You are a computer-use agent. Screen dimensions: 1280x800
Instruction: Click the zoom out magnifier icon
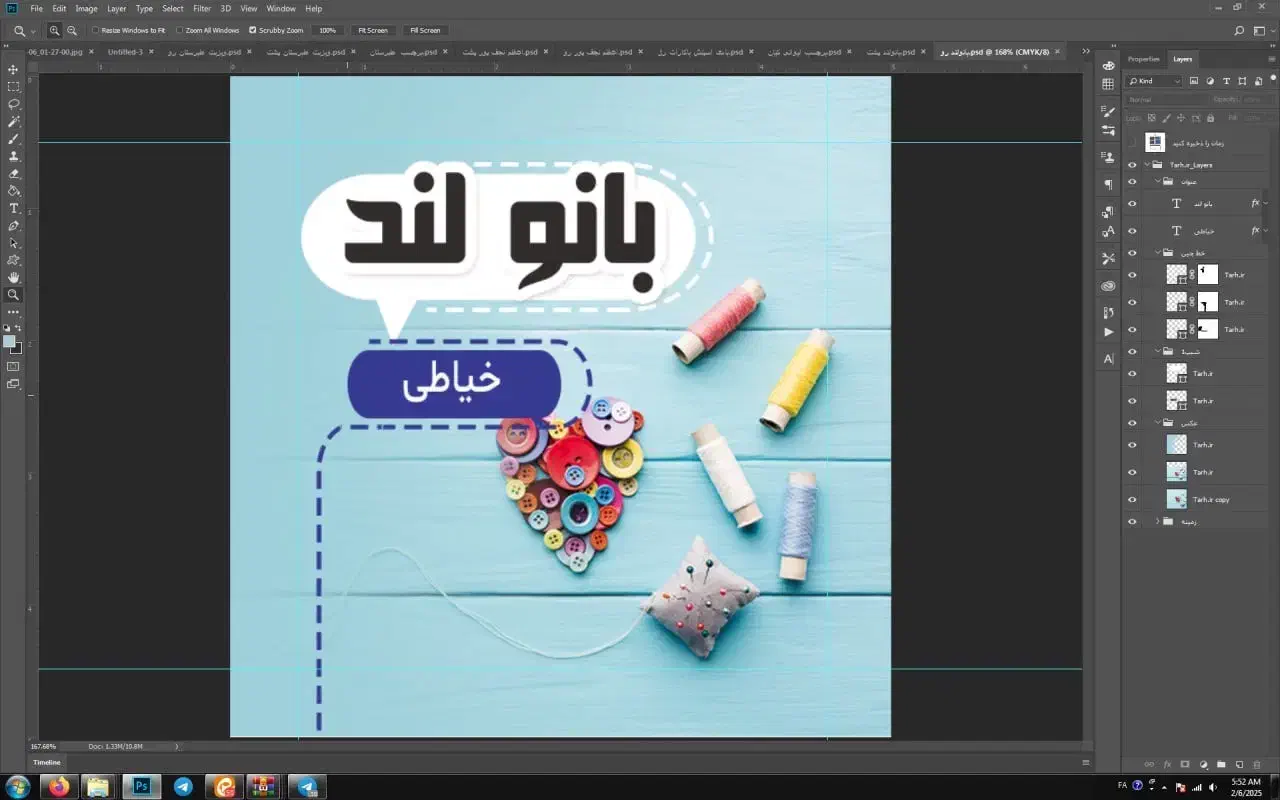click(x=72, y=31)
